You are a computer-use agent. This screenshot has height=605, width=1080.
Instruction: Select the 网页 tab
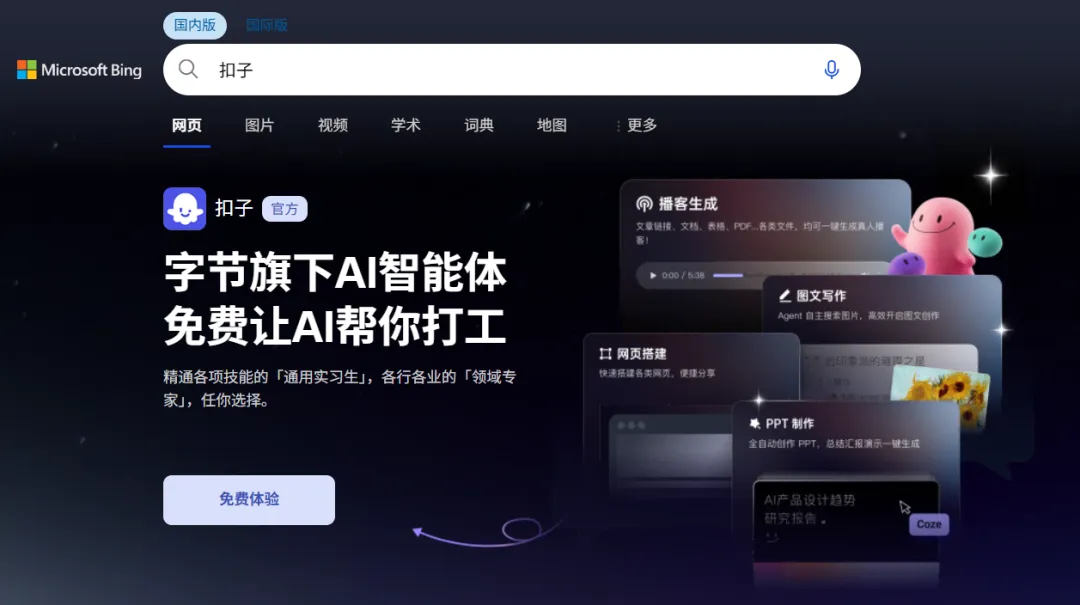(x=187, y=125)
